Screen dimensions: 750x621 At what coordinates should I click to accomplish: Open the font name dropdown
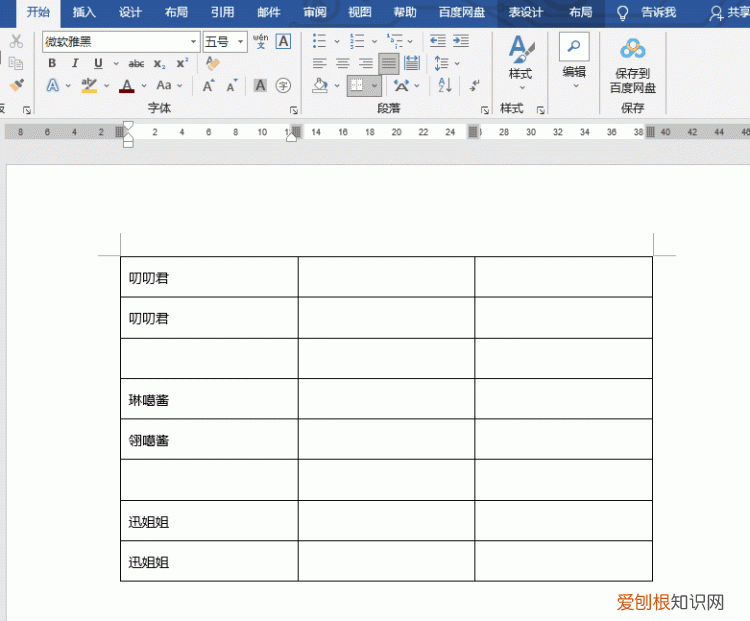point(193,42)
